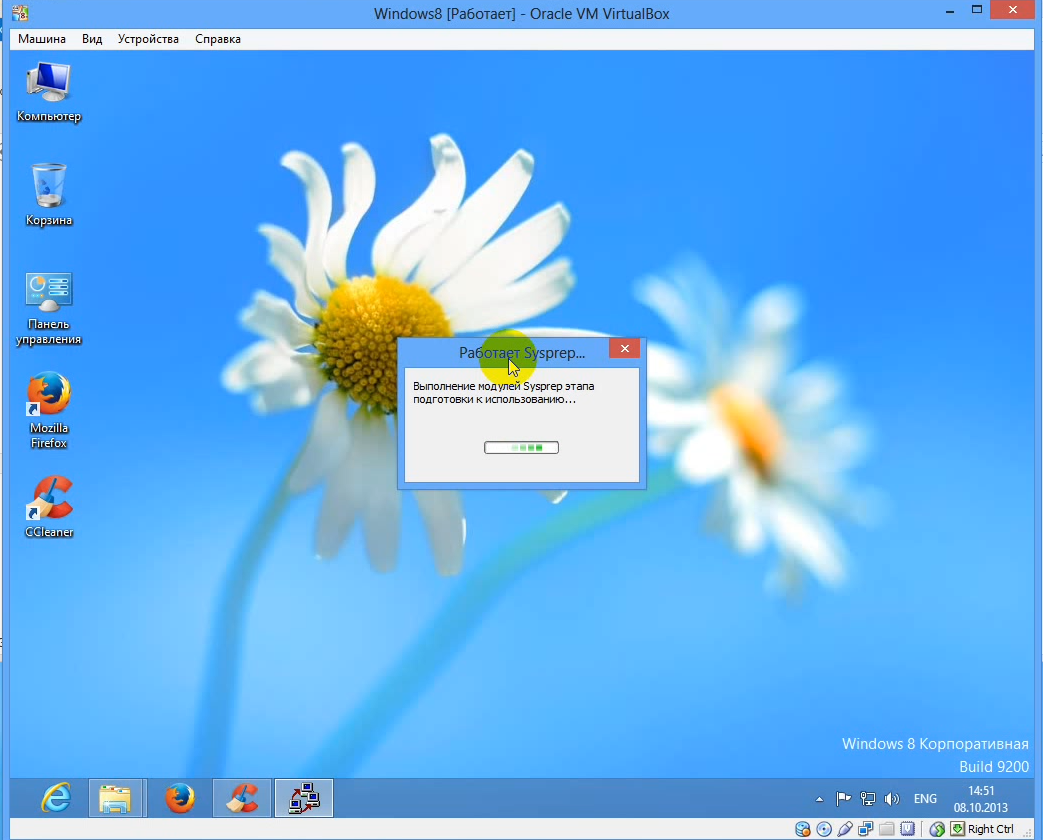Click the VirtualBox window title icon

20,12
